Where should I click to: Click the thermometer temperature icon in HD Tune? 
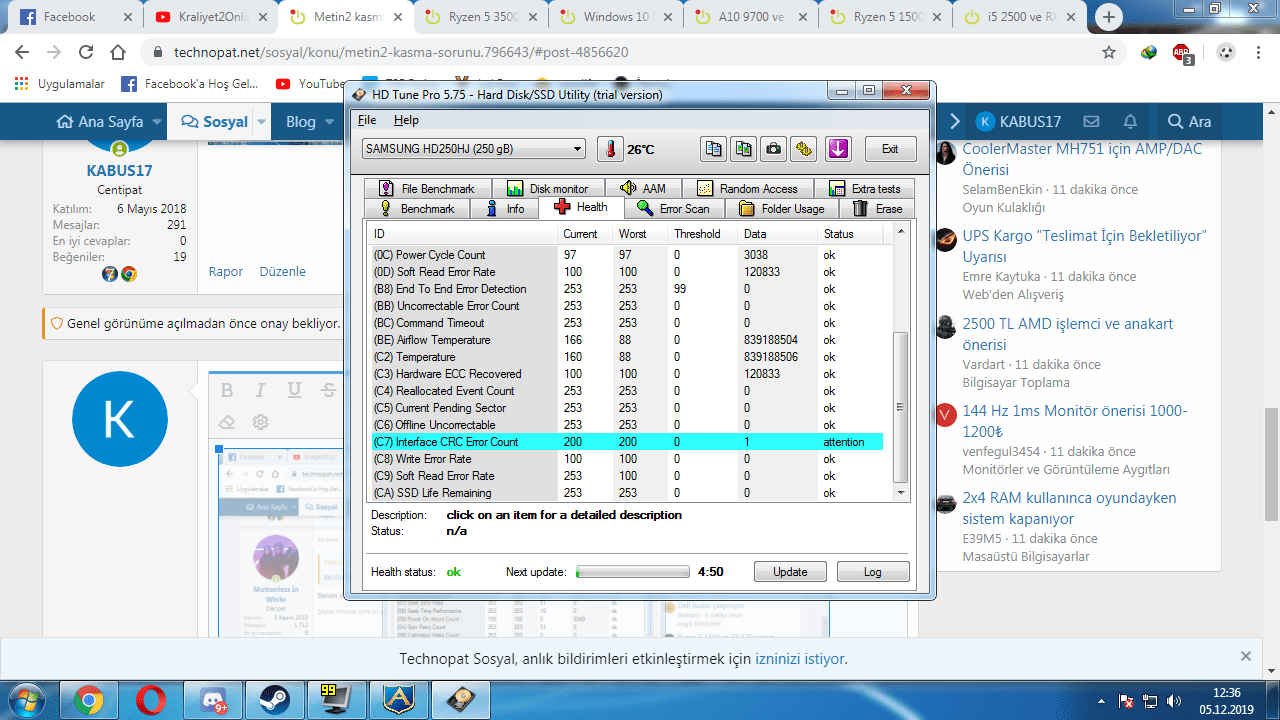tap(610, 149)
